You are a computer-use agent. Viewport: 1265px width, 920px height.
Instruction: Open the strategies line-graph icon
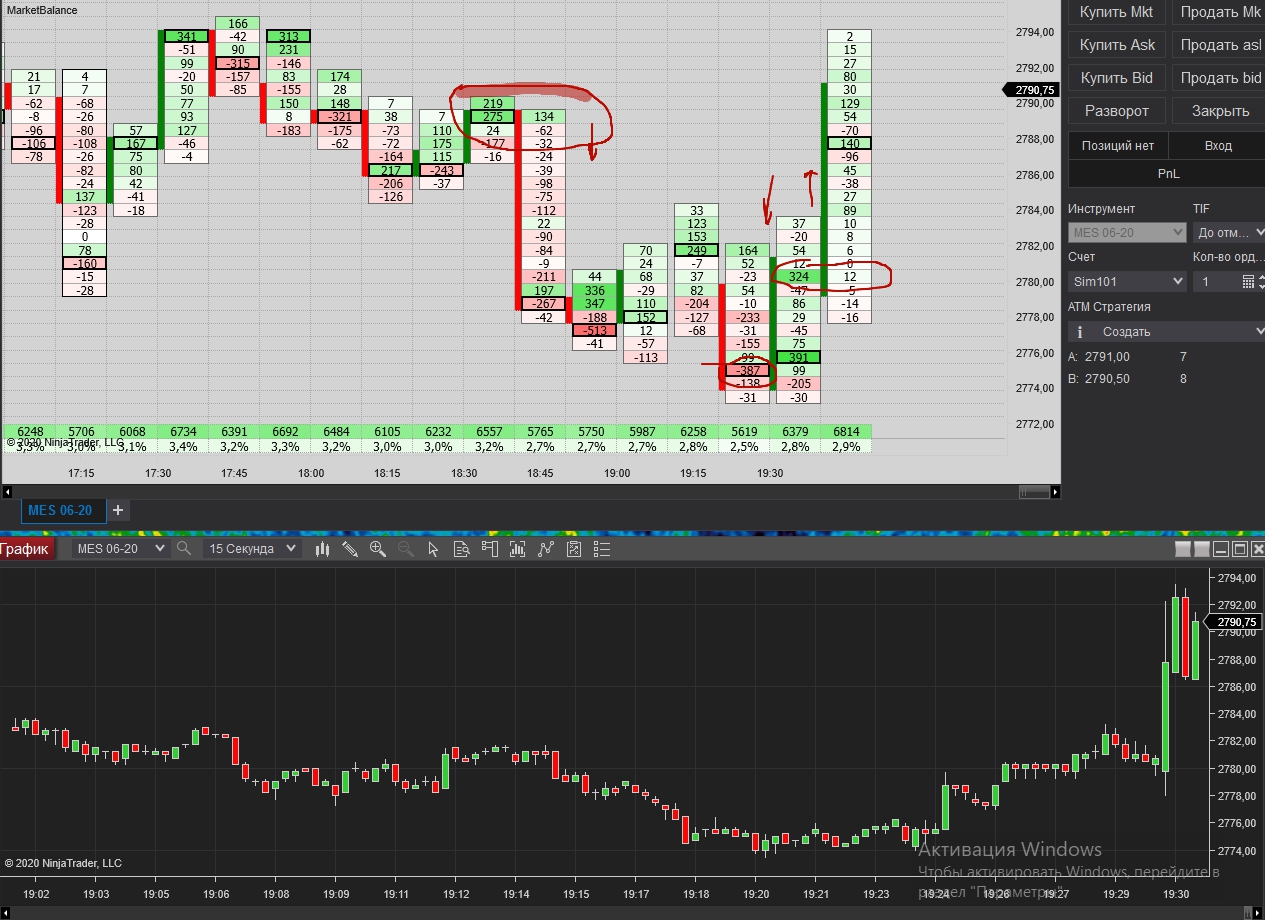pos(545,549)
